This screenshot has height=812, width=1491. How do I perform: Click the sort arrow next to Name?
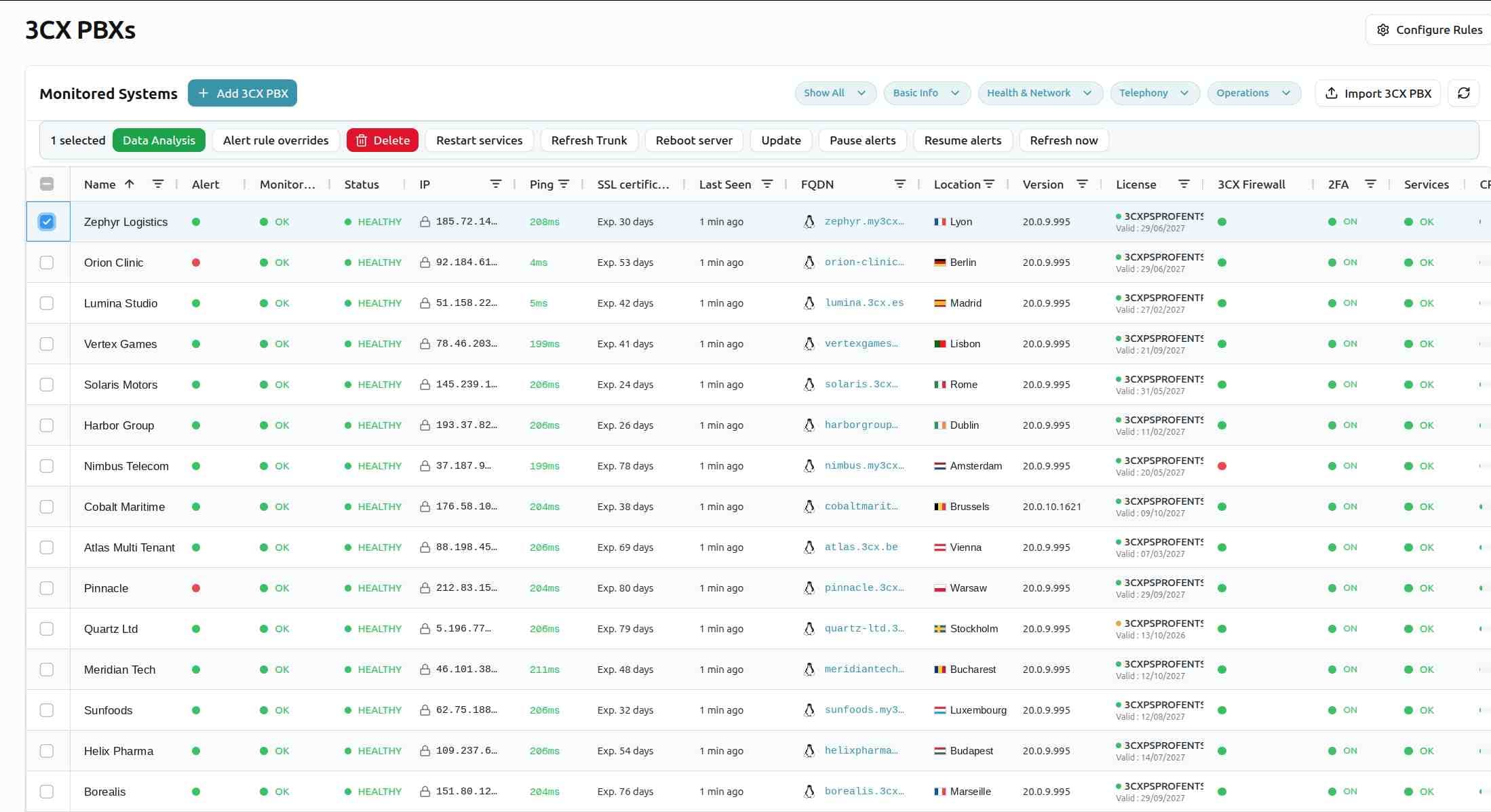click(130, 184)
